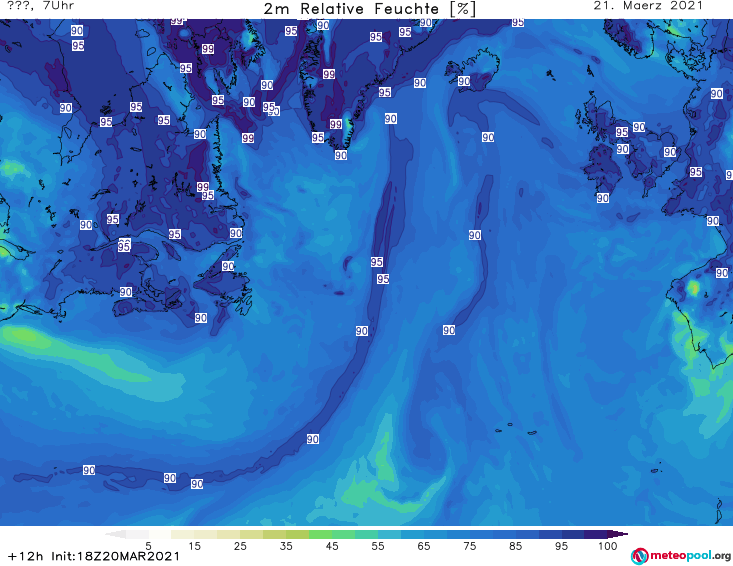Click the '100' label on the colorbar
Viewport: 733px width, 566px height.
(608, 546)
